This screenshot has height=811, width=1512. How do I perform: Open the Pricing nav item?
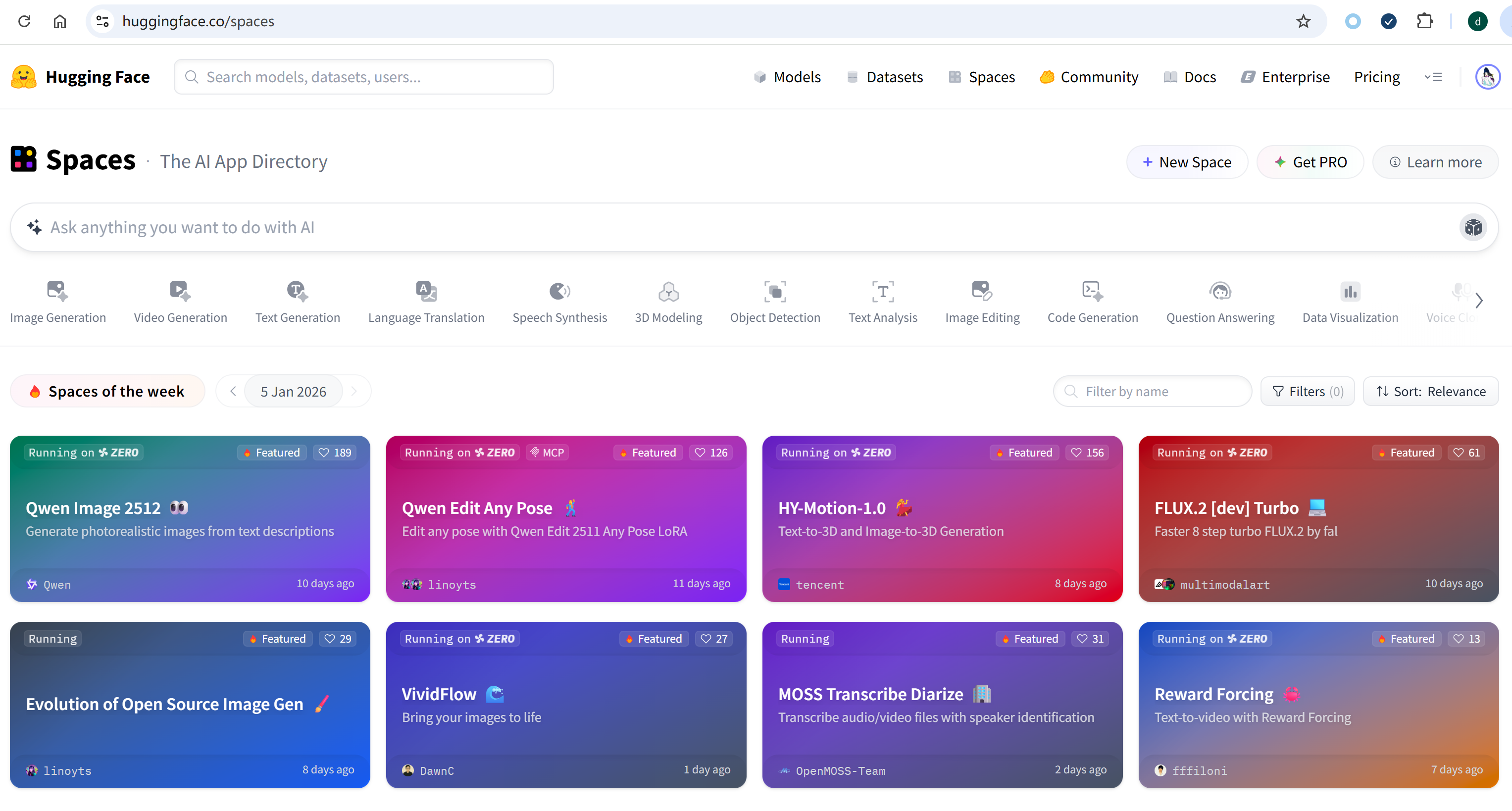click(1376, 77)
